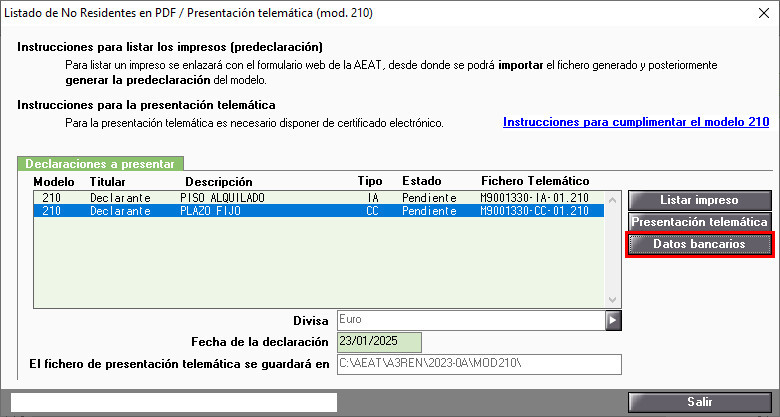Screen dimensions: 780x417
Task: Click the Listar impreso button
Action: (699, 200)
